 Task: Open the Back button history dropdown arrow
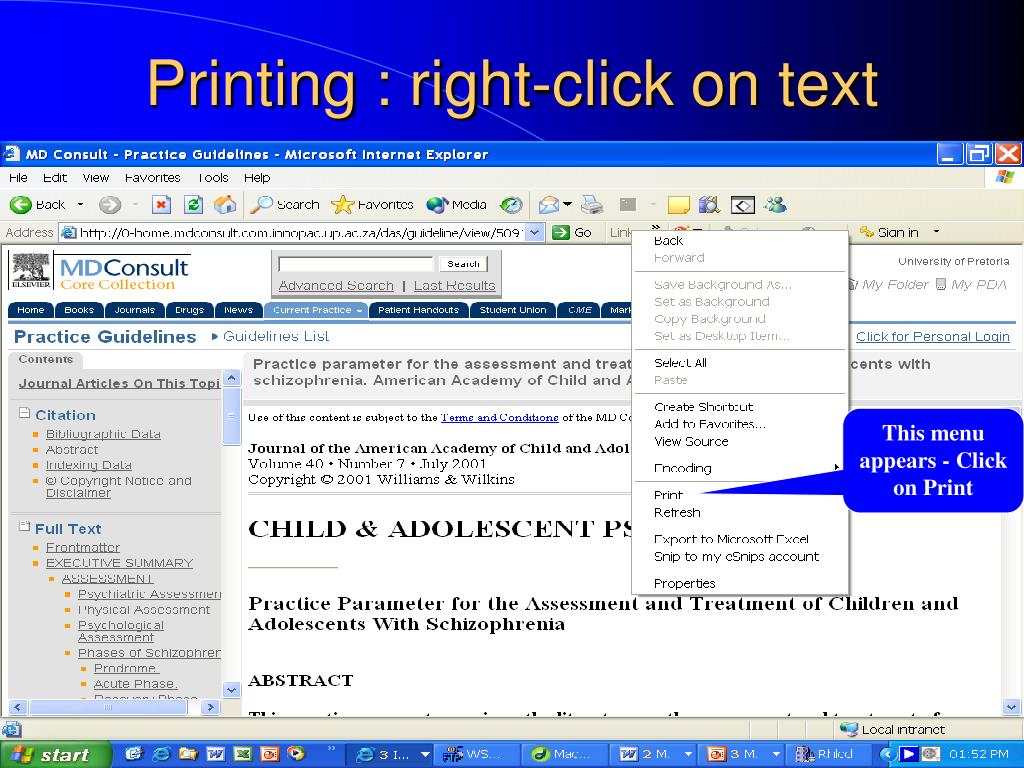[80, 205]
